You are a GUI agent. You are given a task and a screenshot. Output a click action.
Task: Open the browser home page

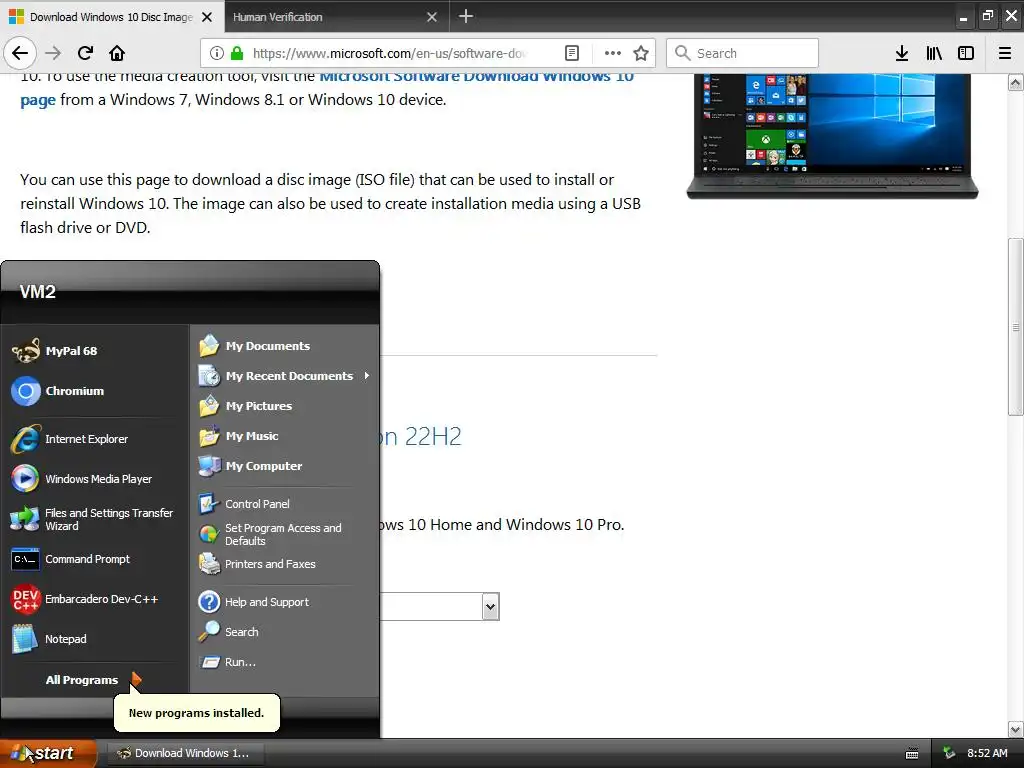click(117, 53)
